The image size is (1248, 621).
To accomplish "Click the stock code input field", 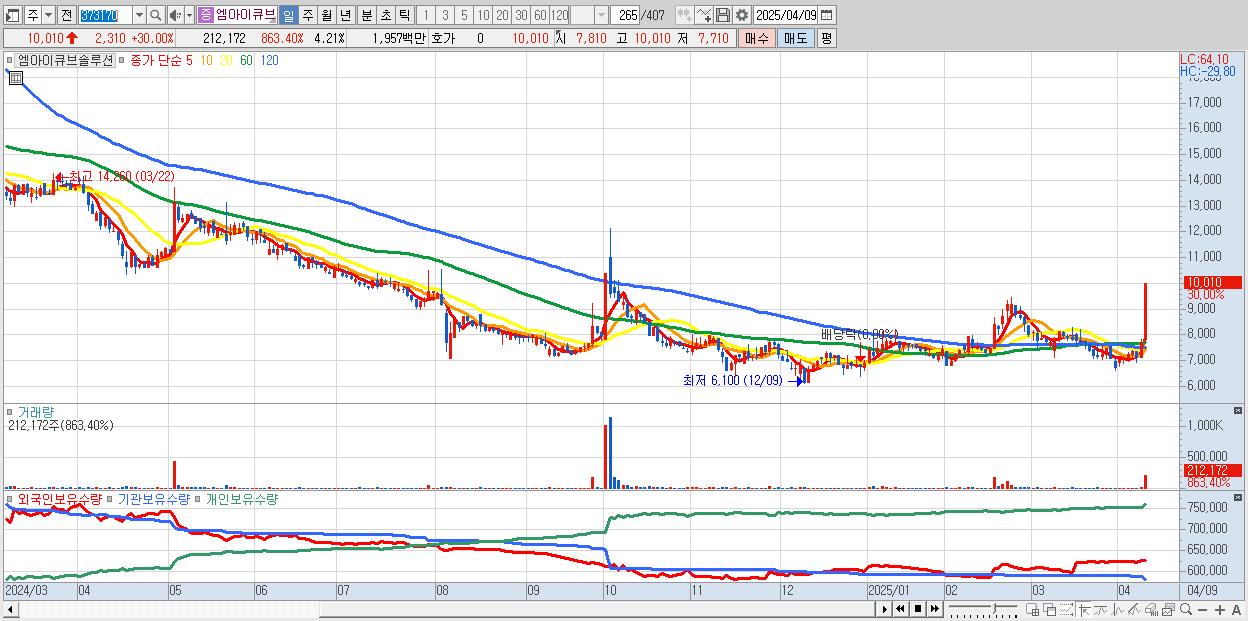I will [106, 15].
